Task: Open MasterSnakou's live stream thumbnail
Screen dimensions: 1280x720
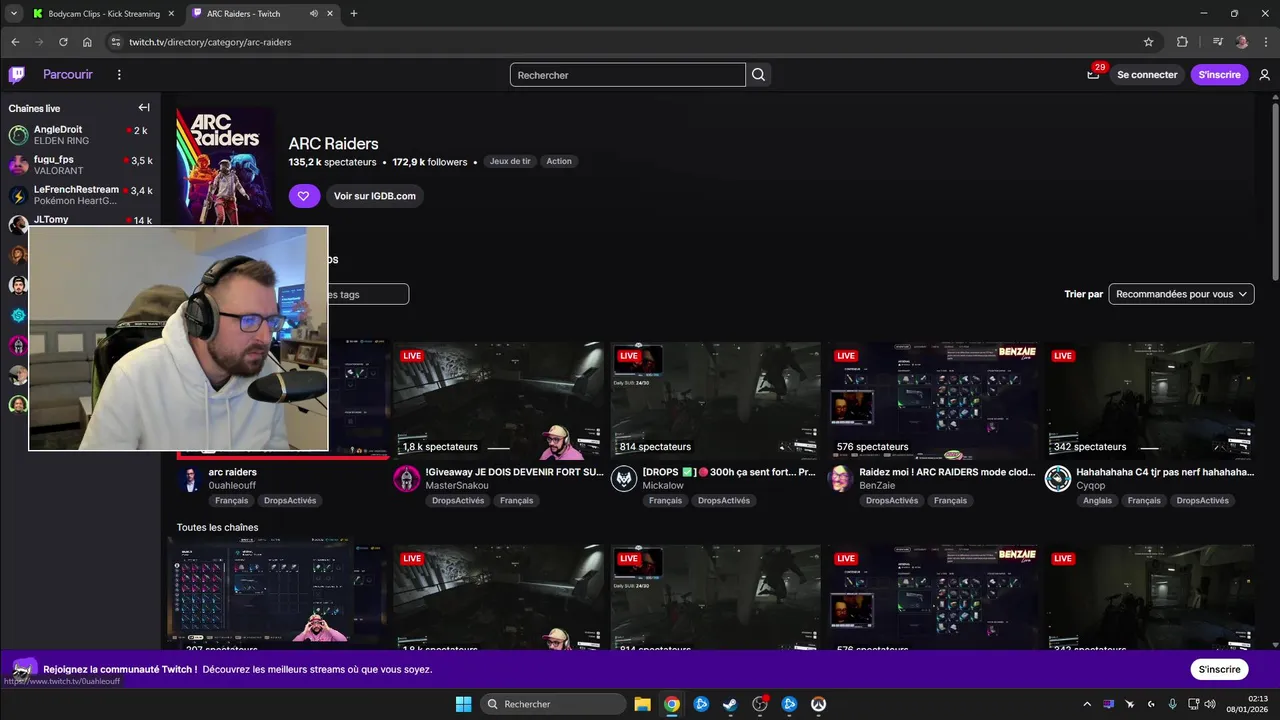Action: [498, 400]
